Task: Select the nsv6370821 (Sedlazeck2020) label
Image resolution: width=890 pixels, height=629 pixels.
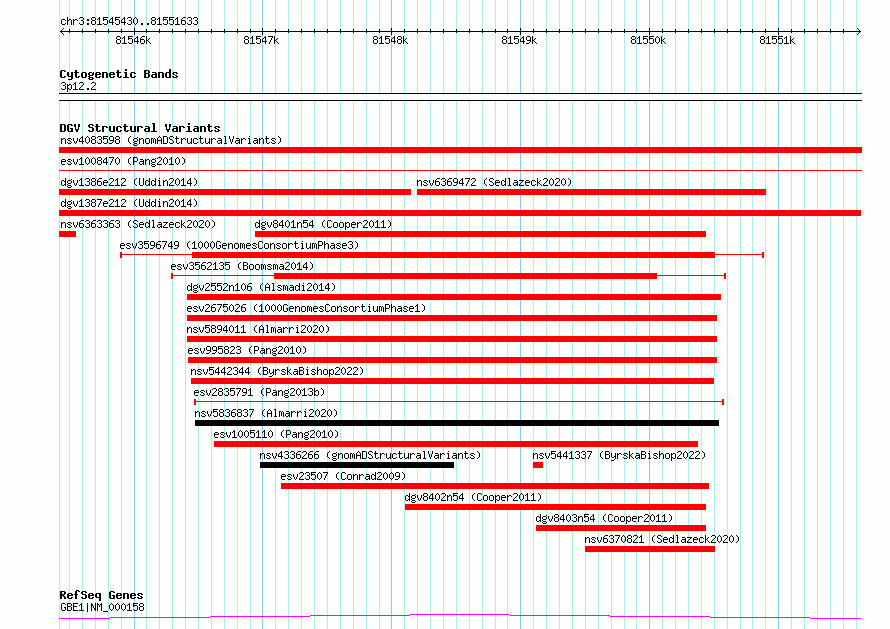Action: [662, 539]
